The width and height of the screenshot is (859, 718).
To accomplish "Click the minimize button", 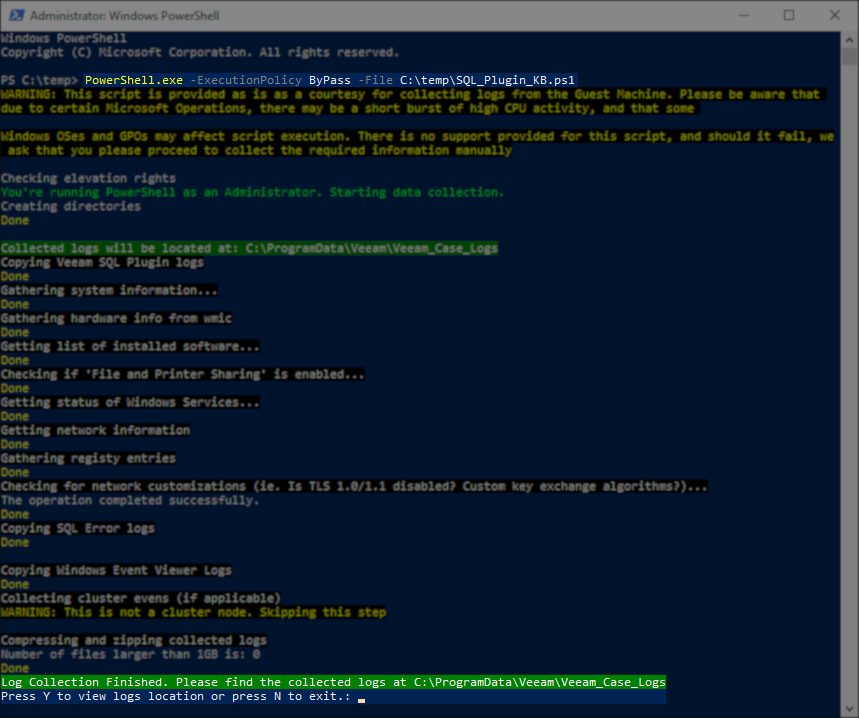I will [x=744, y=15].
